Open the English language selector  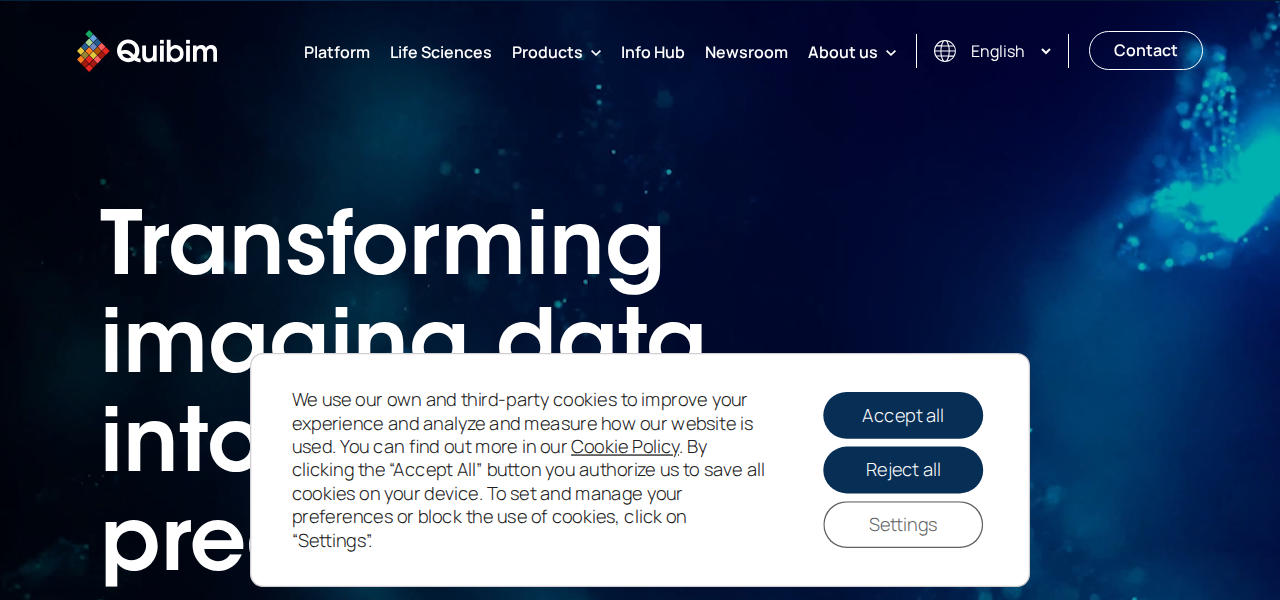coord(997,51)
